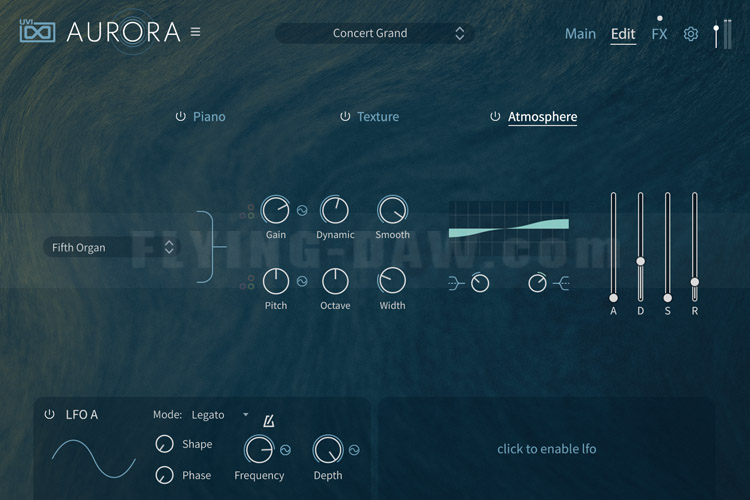The width and height of the screenshot is (750, 500).
Task: Click the Gain knob
Action: click(276, 210)
